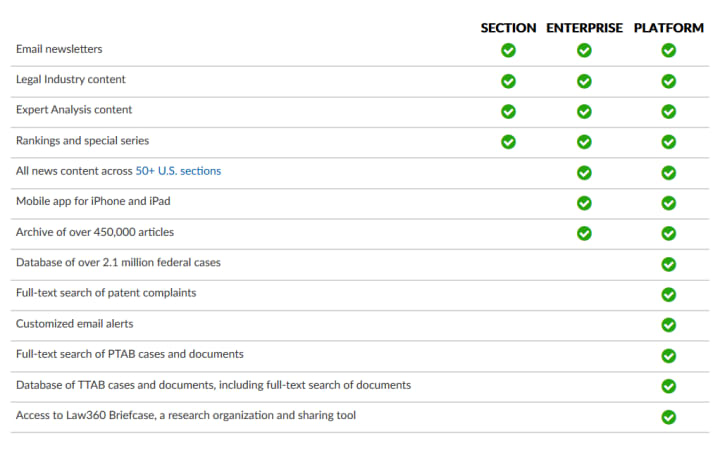This screenshot has width=720, height=462.
Task: Click Enterprise checkmark for Legal Industry content
Action: click(x=584, y=81)
